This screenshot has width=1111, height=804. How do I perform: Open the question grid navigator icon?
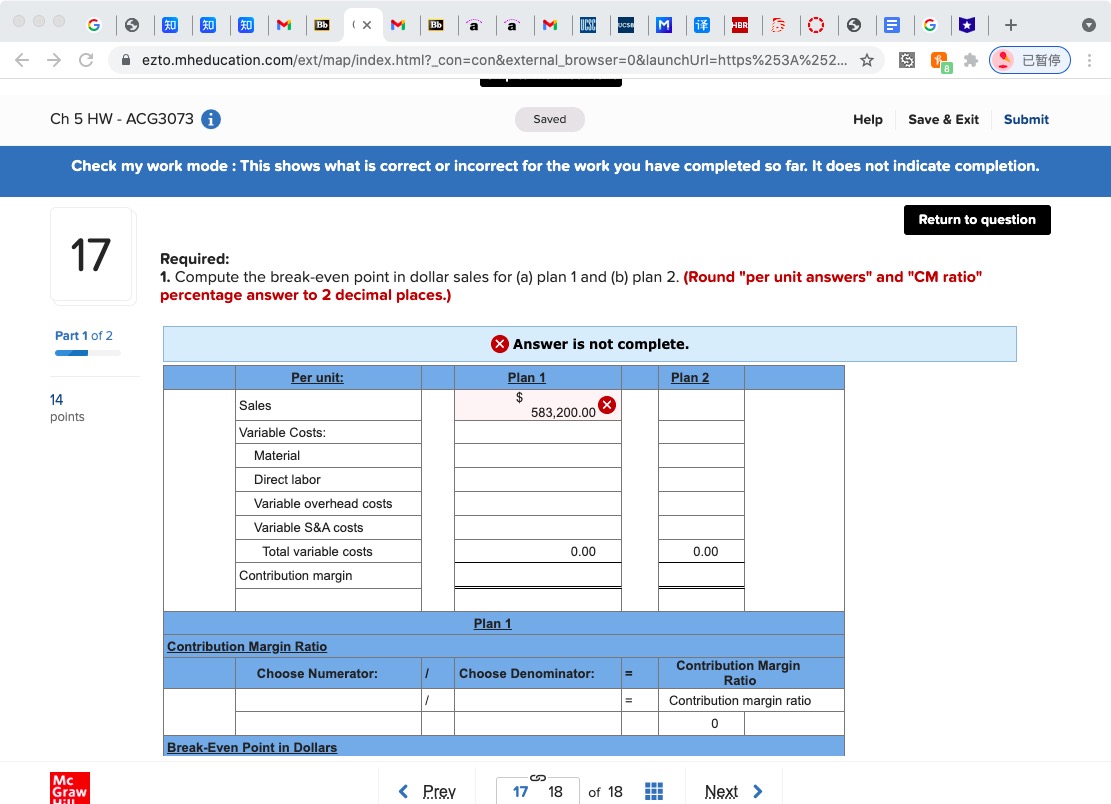tap(654, 791)
